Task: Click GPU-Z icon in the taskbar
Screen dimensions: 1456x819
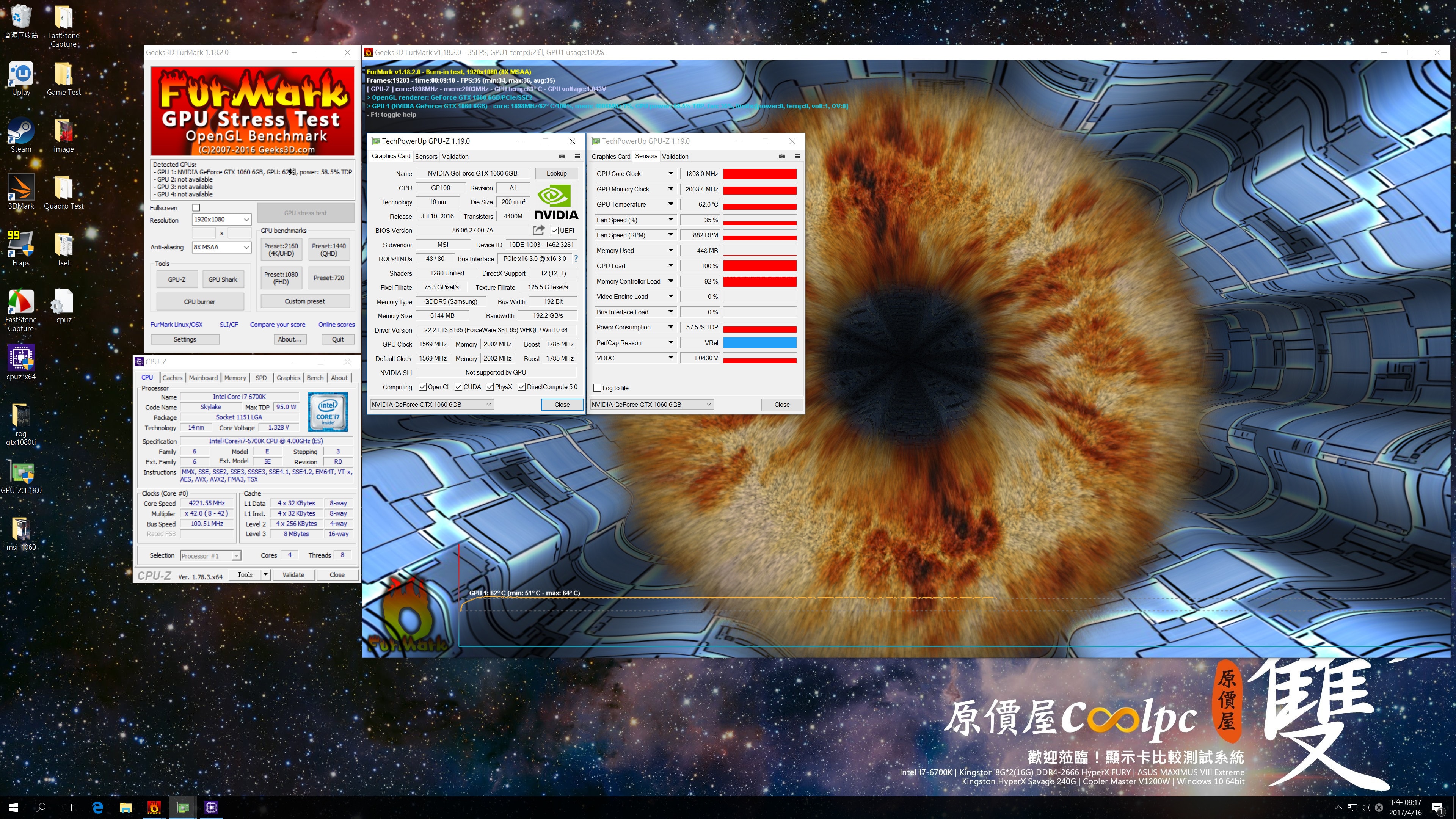Action: 182,807
